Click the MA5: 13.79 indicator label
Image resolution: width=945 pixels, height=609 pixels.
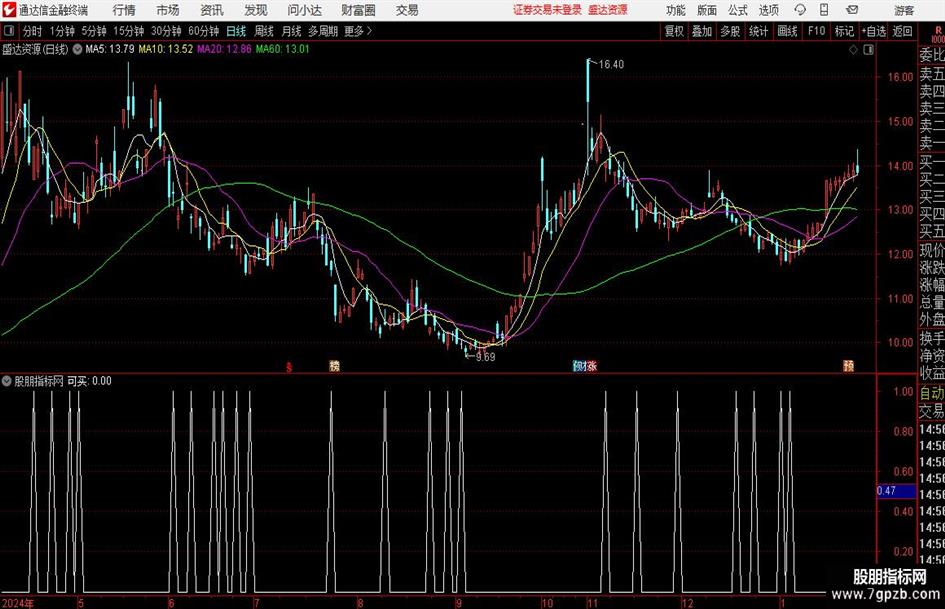tap(110, 49)
